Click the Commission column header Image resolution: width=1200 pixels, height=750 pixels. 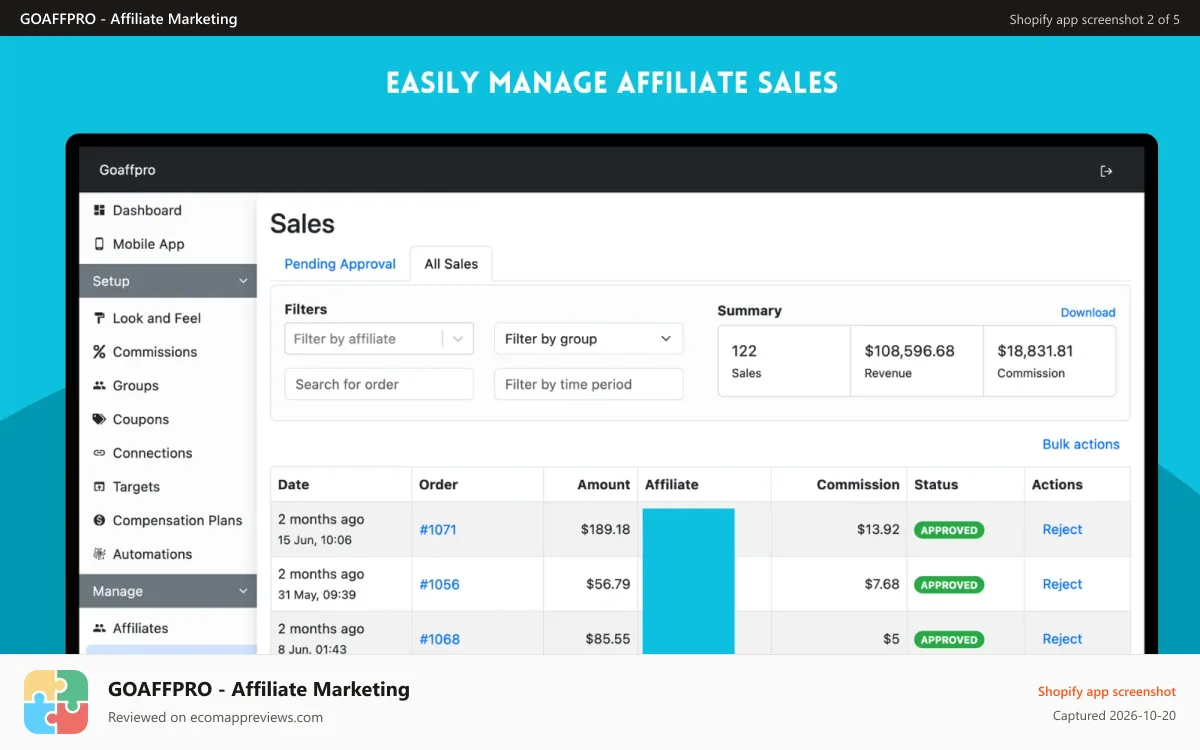click(858, 484)
